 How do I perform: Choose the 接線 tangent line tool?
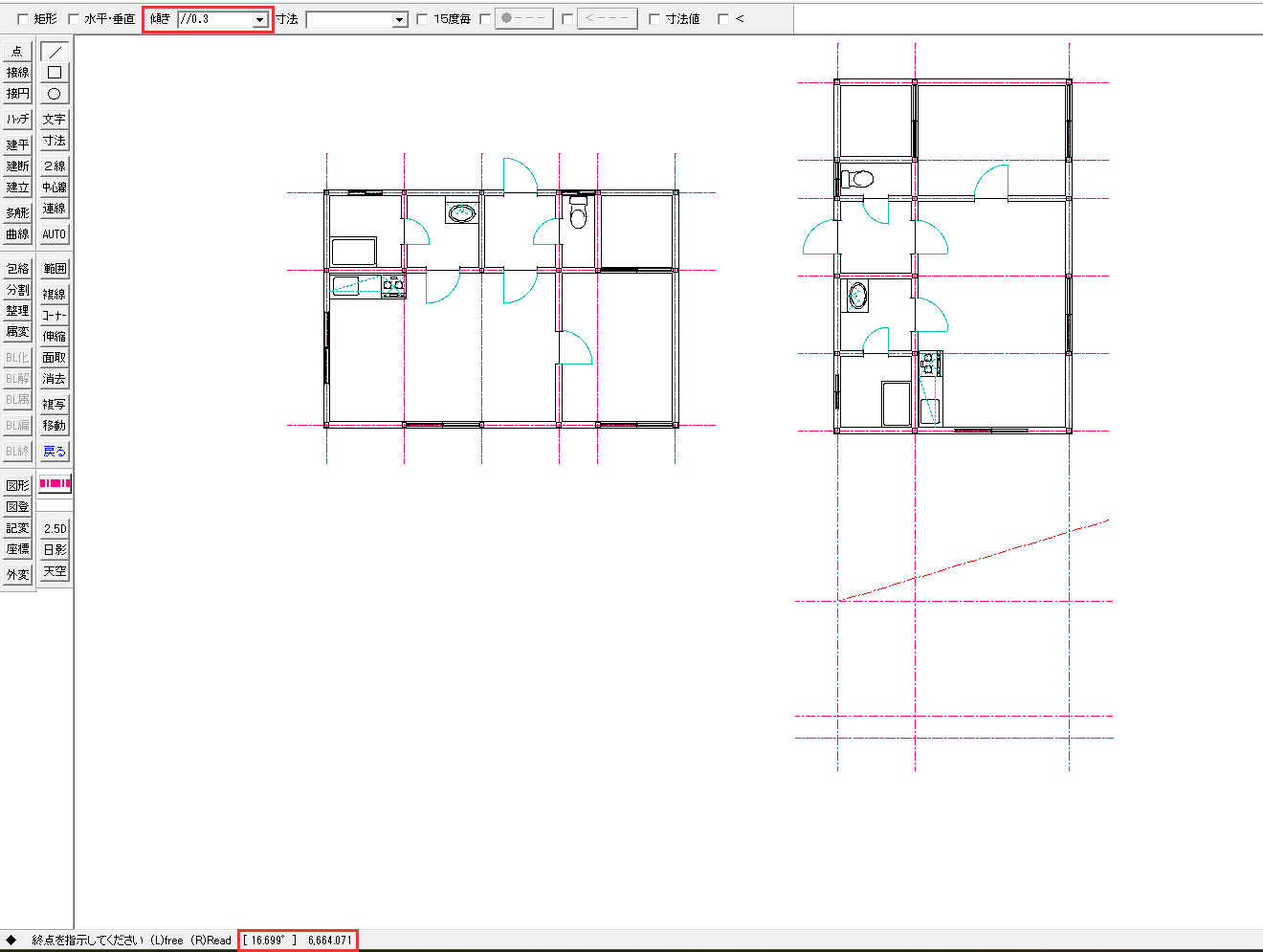coord(18,73)
